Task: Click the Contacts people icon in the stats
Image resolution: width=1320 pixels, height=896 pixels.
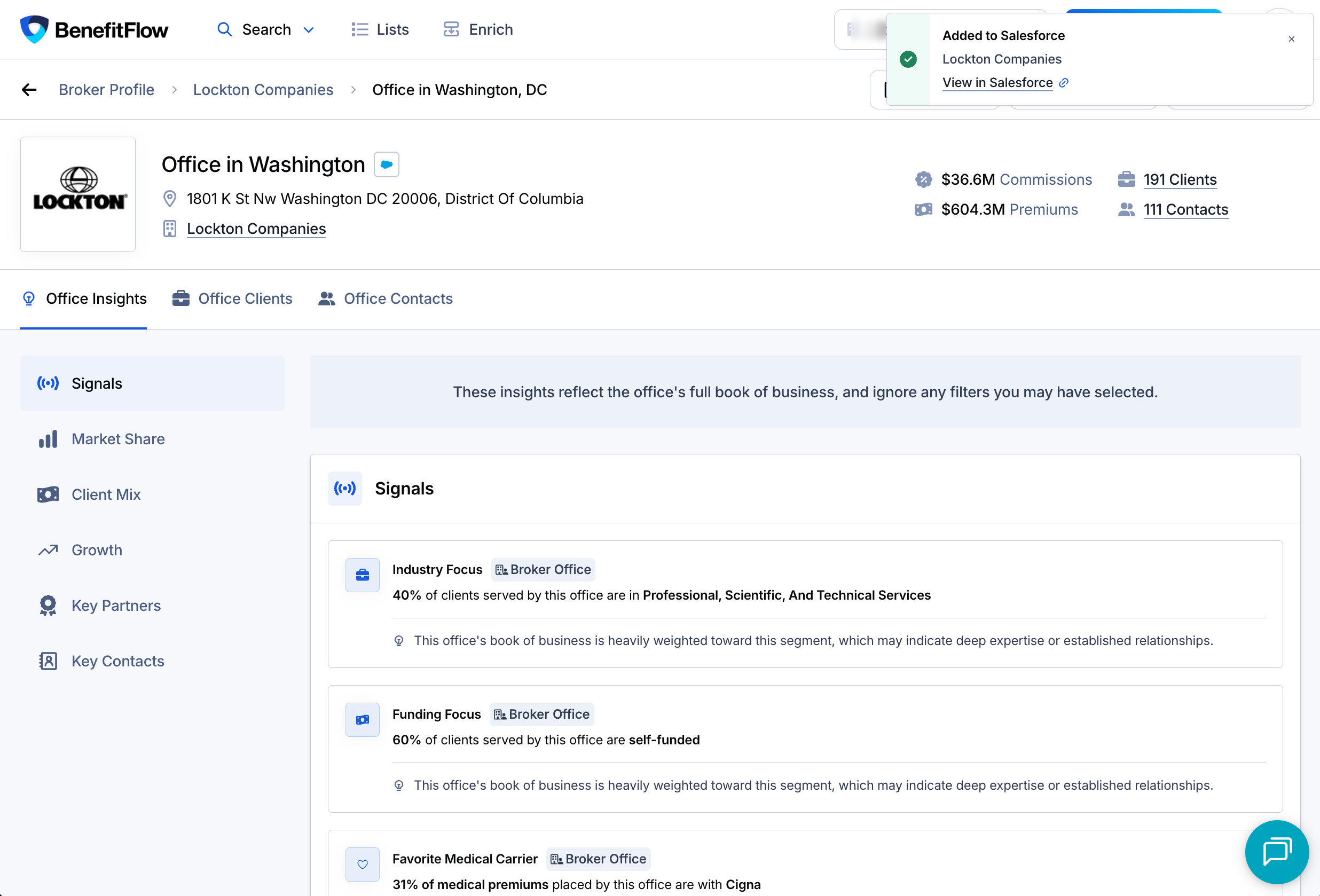Action: pos(1126,209)
